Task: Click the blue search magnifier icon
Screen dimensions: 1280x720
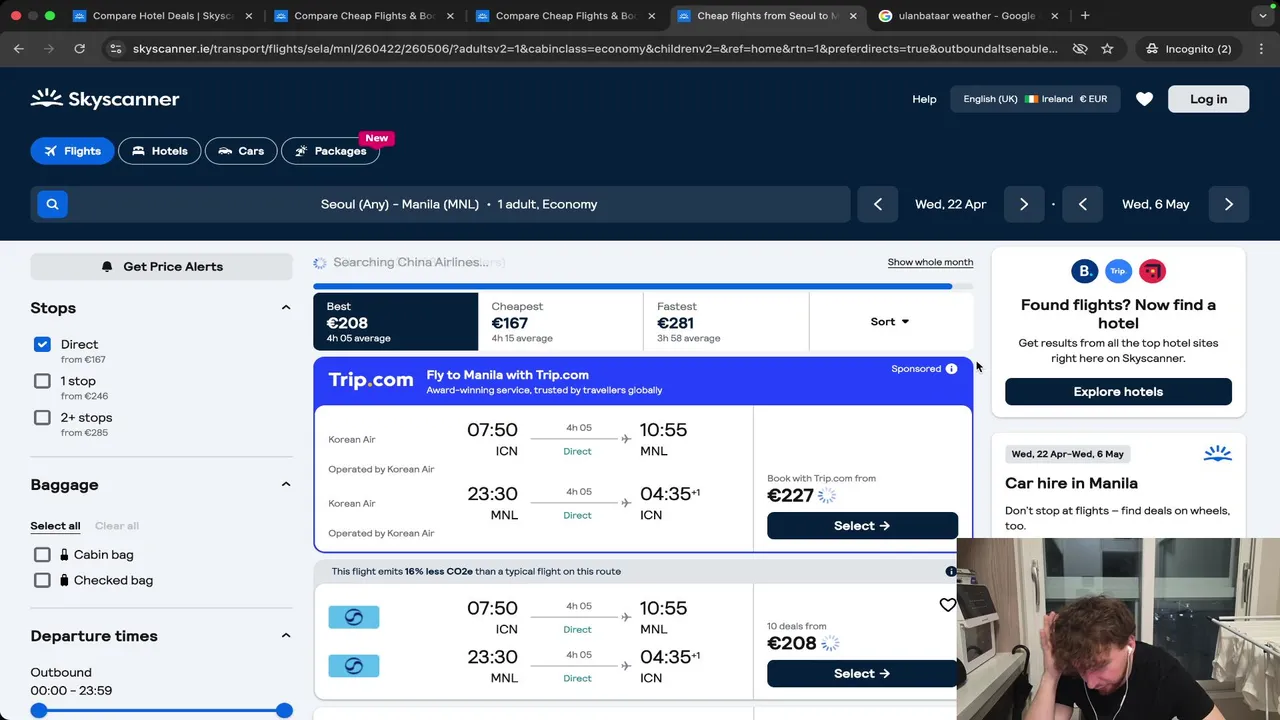Action: [52, 204]
